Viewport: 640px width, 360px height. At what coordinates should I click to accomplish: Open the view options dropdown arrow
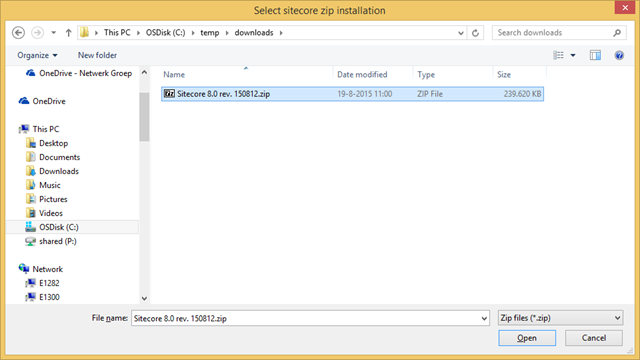(573, 55)
